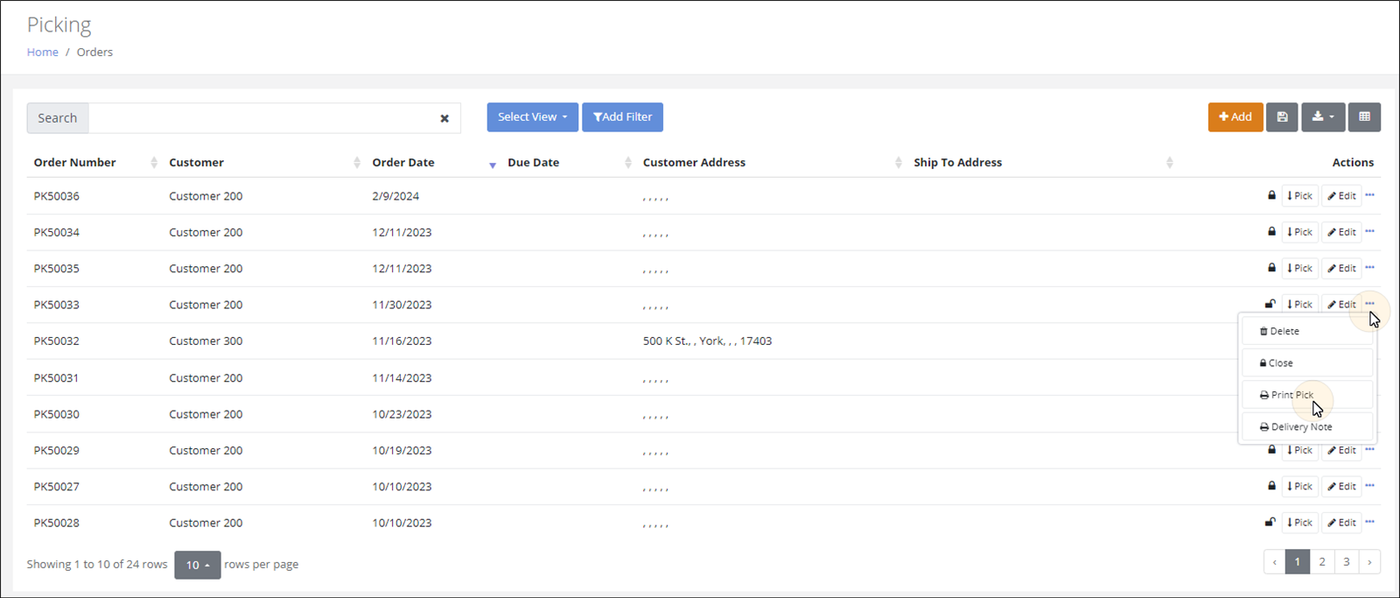Click the open padlock icon for PK50033
1400x598 pixels.
[1271, 304]
